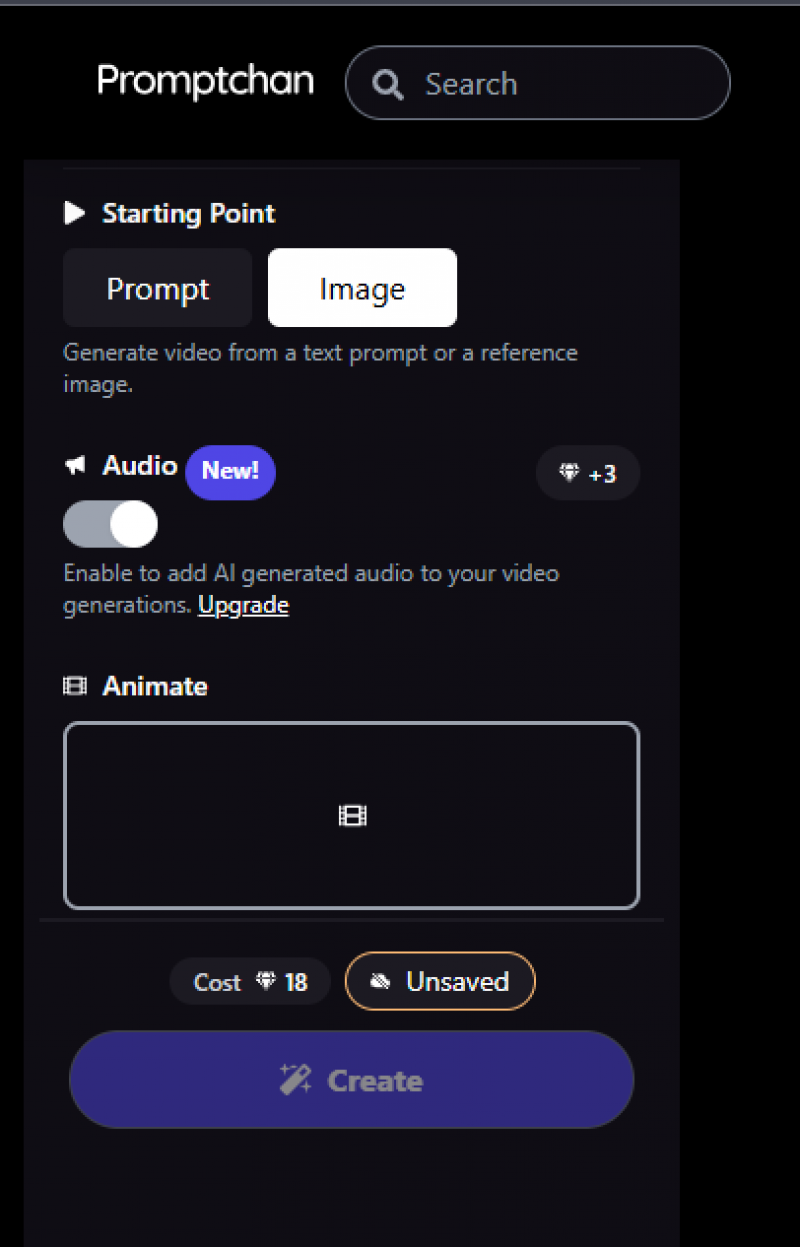Focus the Search input field

[x=538, y=83]
